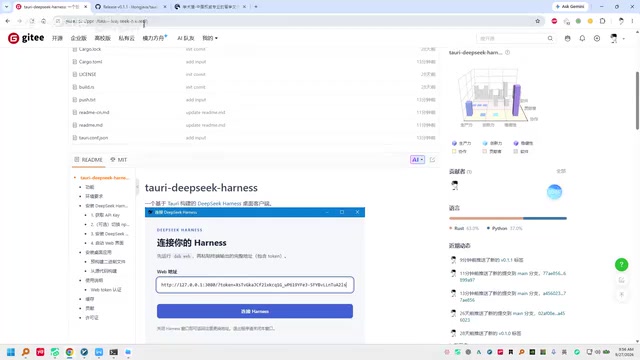The width and height of the screenshot is (640, 360).
Task: Open the Cargo.toml file
Action: pyautogui.click(x=90, y=62)
